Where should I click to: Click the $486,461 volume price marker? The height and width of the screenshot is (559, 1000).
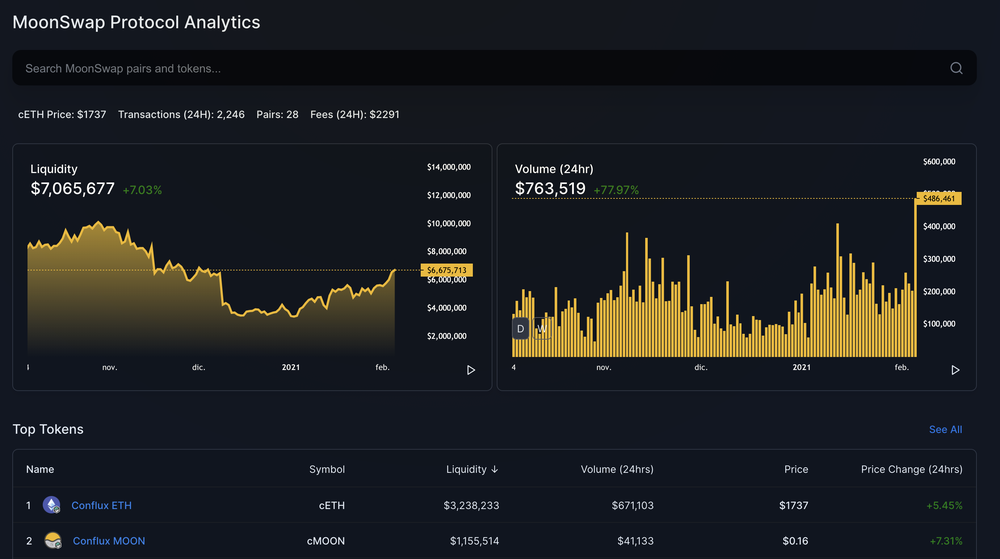pos(939,198)
